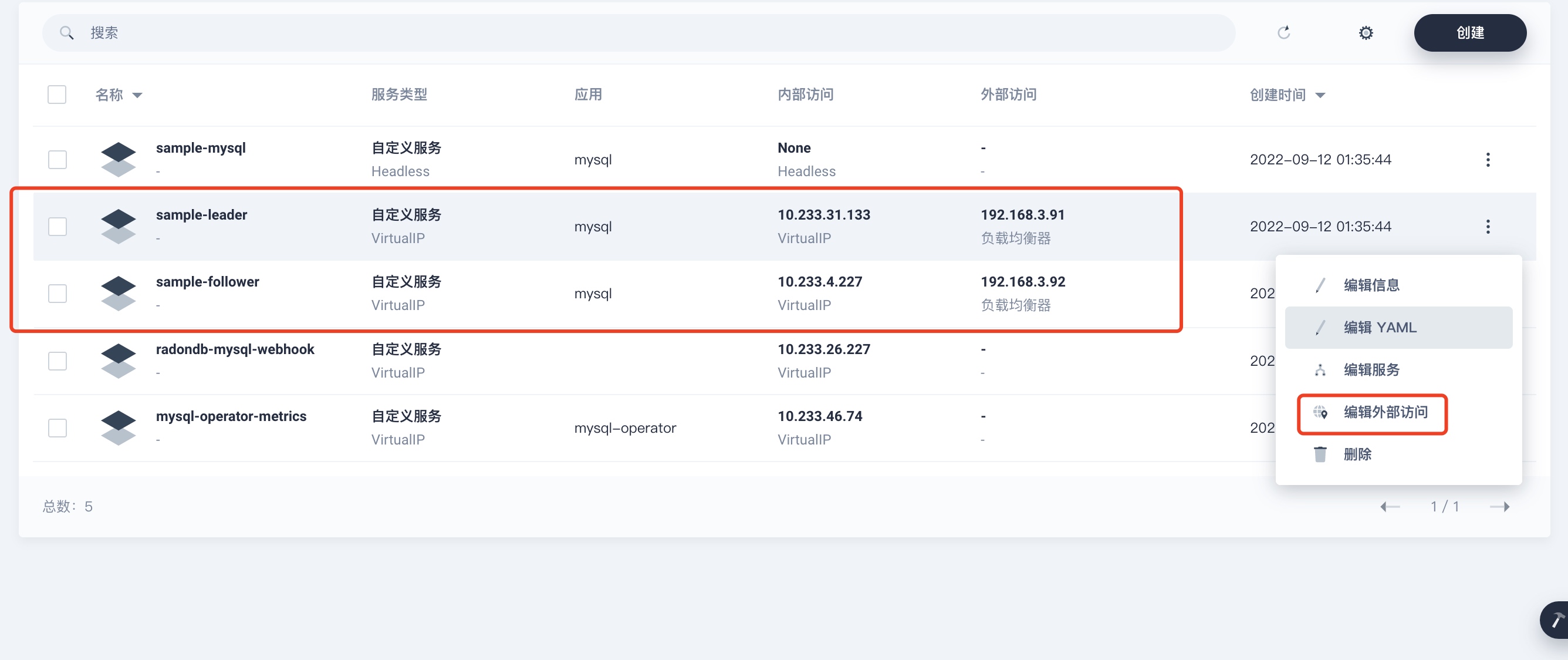Screen dimensions: 1568x660
Task: Check the sample-follower row checkbox
Action: coord(58,294)
